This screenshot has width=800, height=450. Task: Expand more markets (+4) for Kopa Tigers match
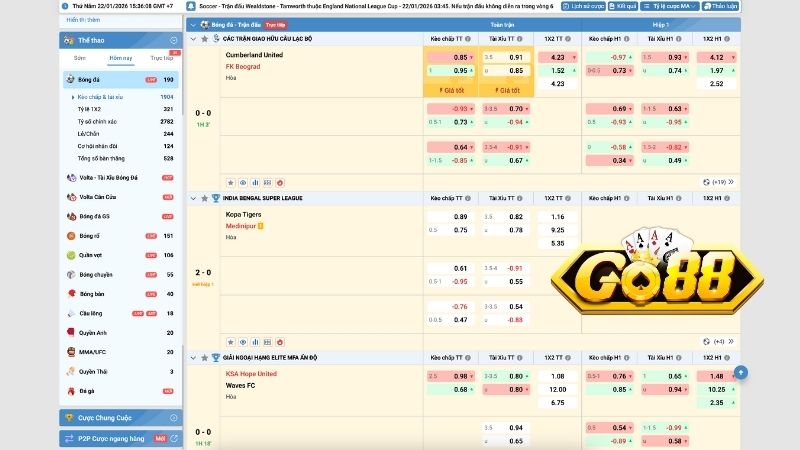pos(718,341)
